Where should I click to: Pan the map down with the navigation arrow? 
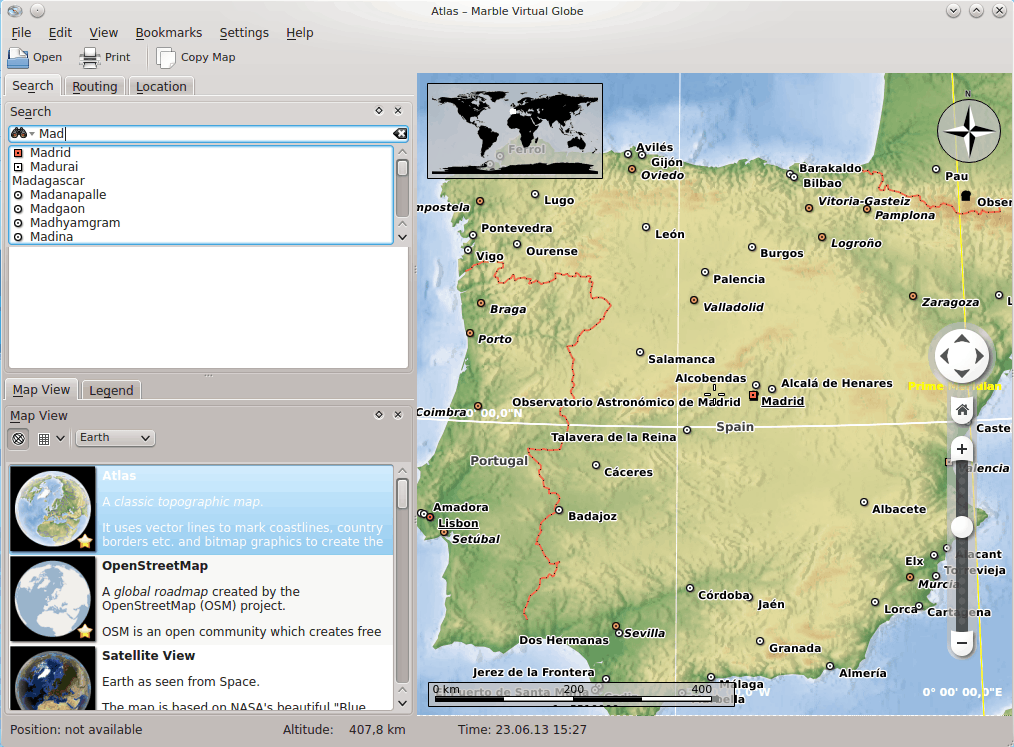click(x=962, y=373)
